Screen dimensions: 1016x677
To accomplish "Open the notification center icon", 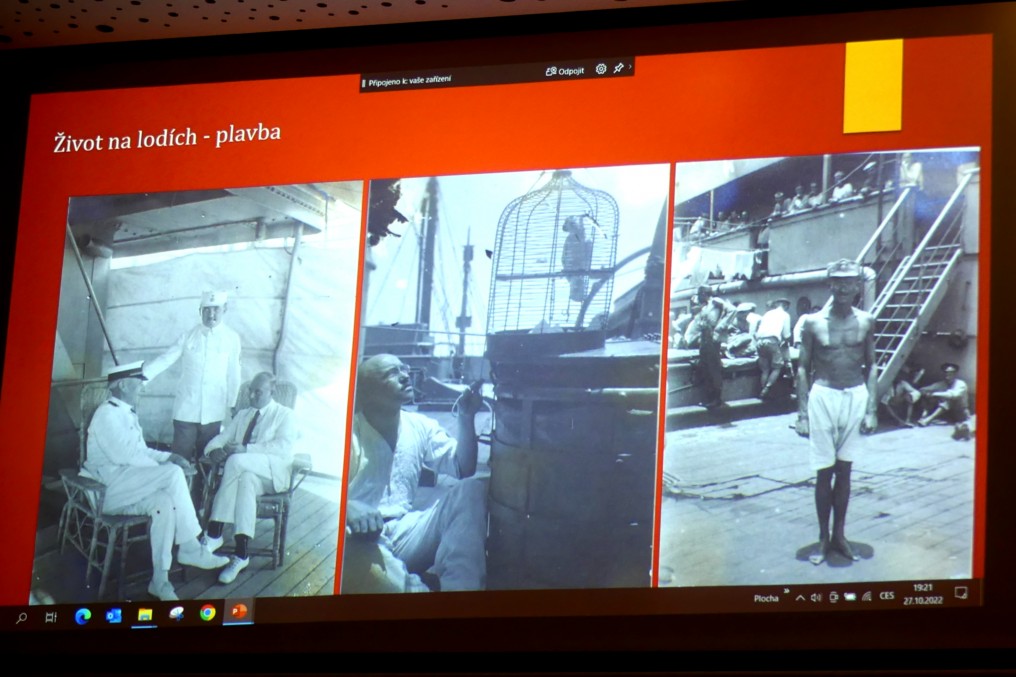I will click(x=961, y=592).
